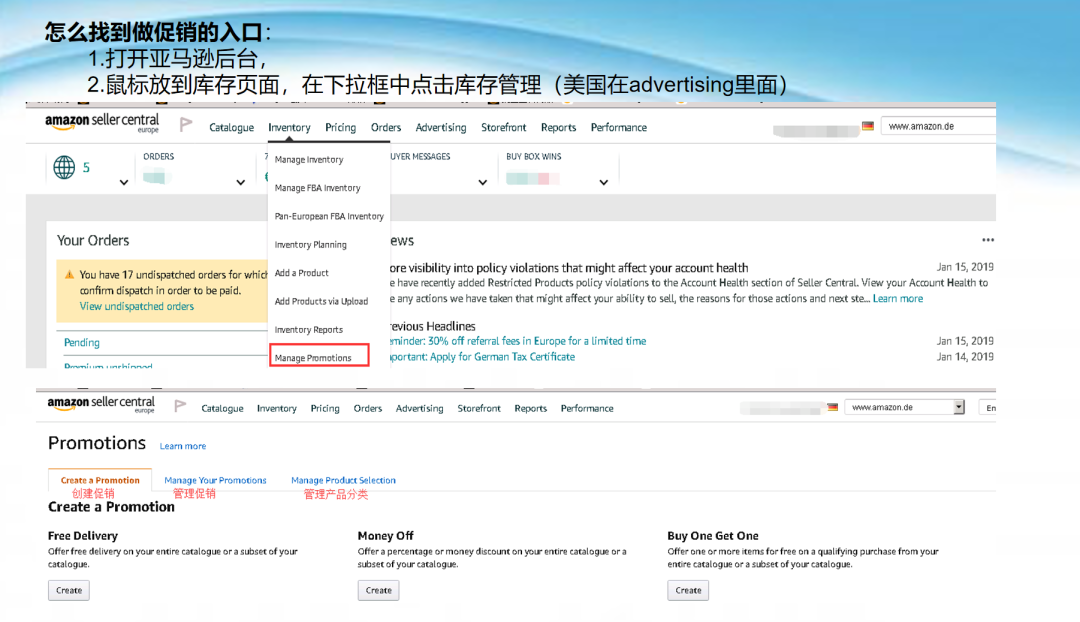Click the warning triangle in Your Orders alert
1080x622 pixels.
(69, 274)
